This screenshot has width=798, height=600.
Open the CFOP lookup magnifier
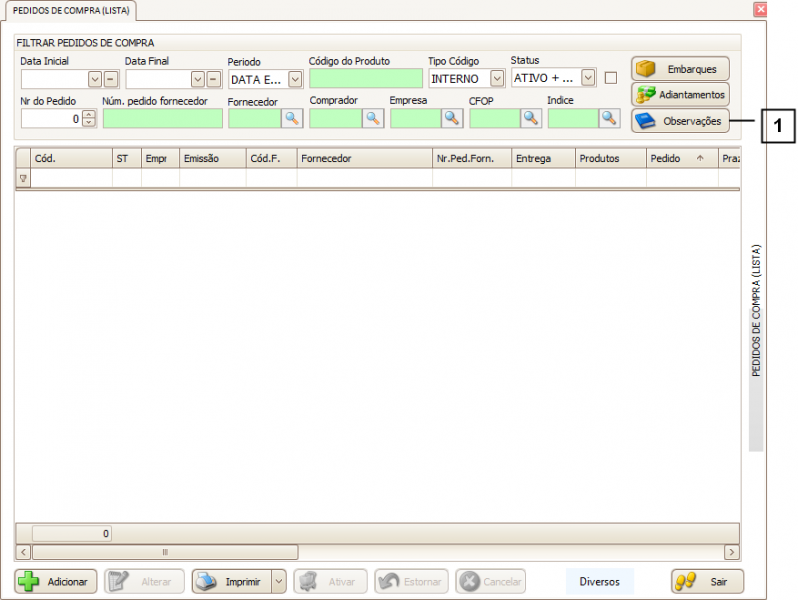530,118
